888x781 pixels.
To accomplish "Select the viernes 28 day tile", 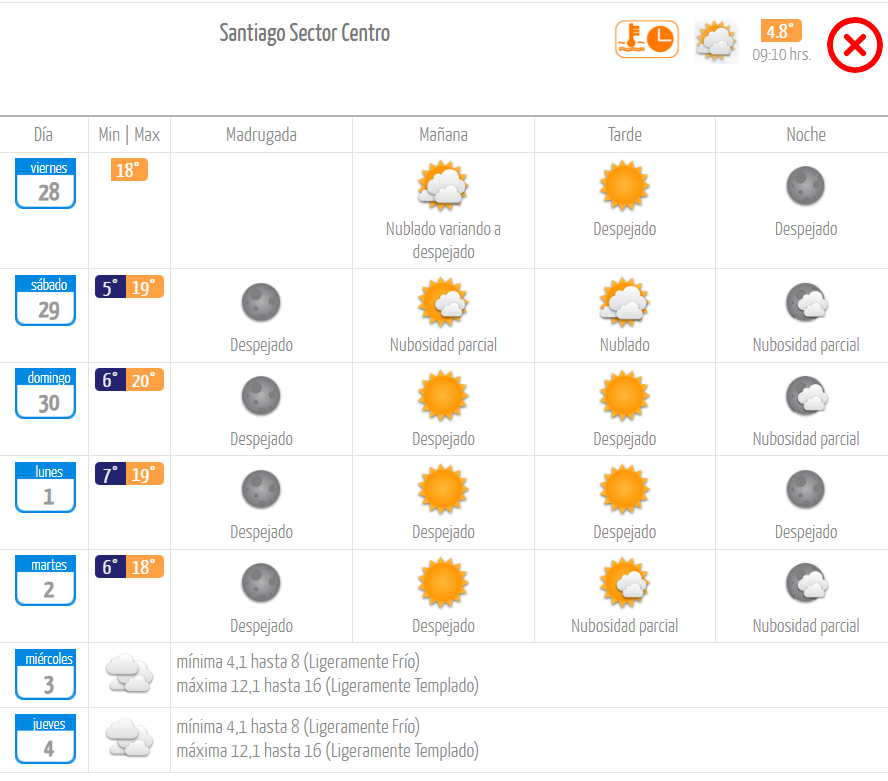I will point(45,183).
